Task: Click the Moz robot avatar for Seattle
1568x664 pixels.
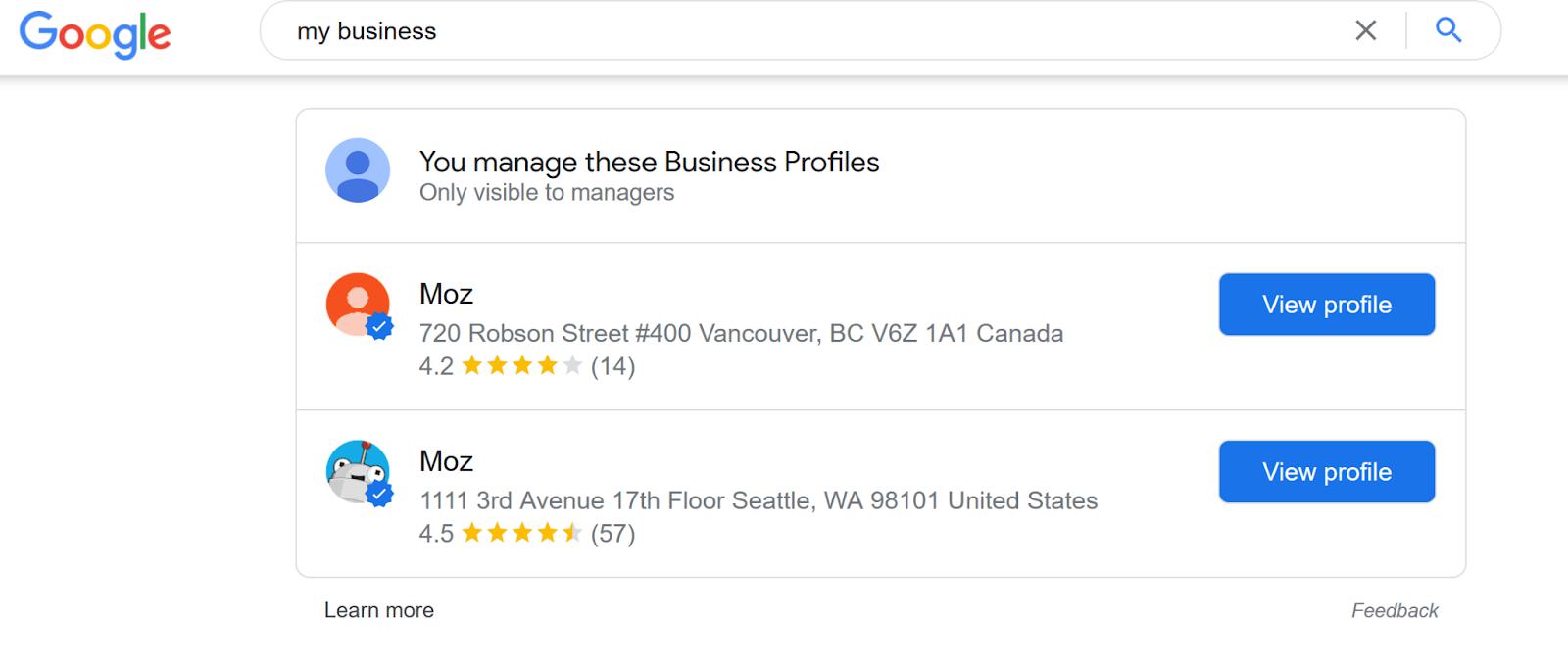Action: [353, 469]
